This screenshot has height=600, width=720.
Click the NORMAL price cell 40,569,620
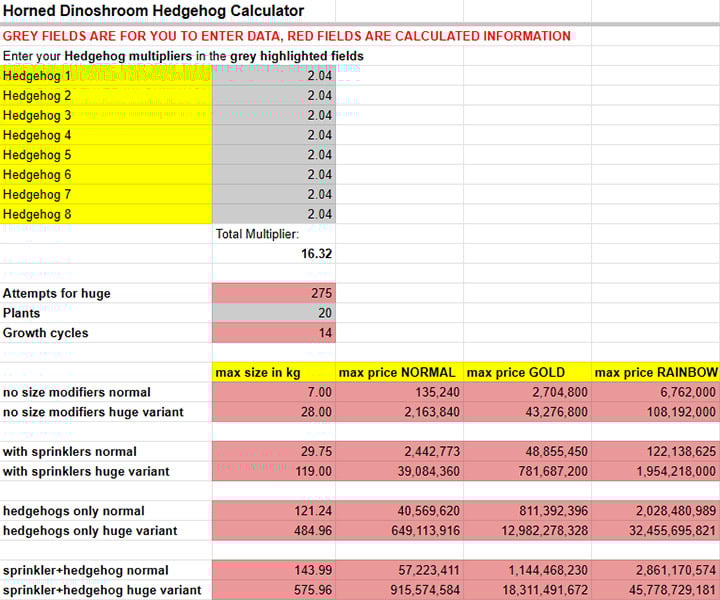coord(399,511)
